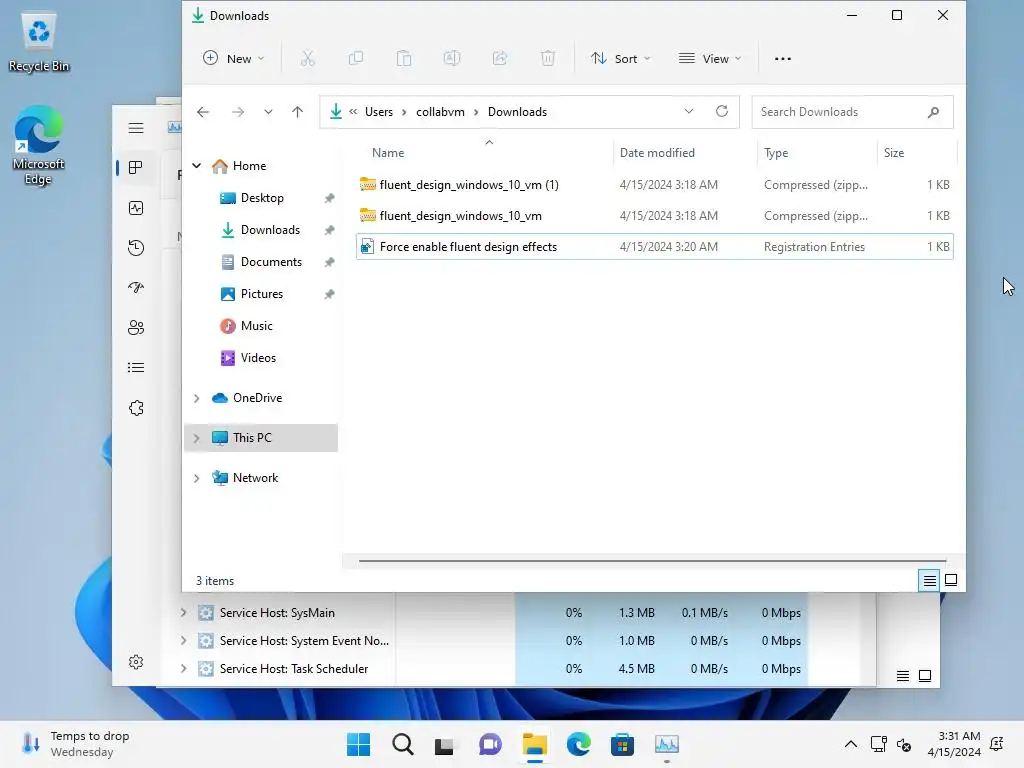Expand Service Host: Task Scheduler row
This screenshot has height=768, width=1024.
[x=184, y=669]
